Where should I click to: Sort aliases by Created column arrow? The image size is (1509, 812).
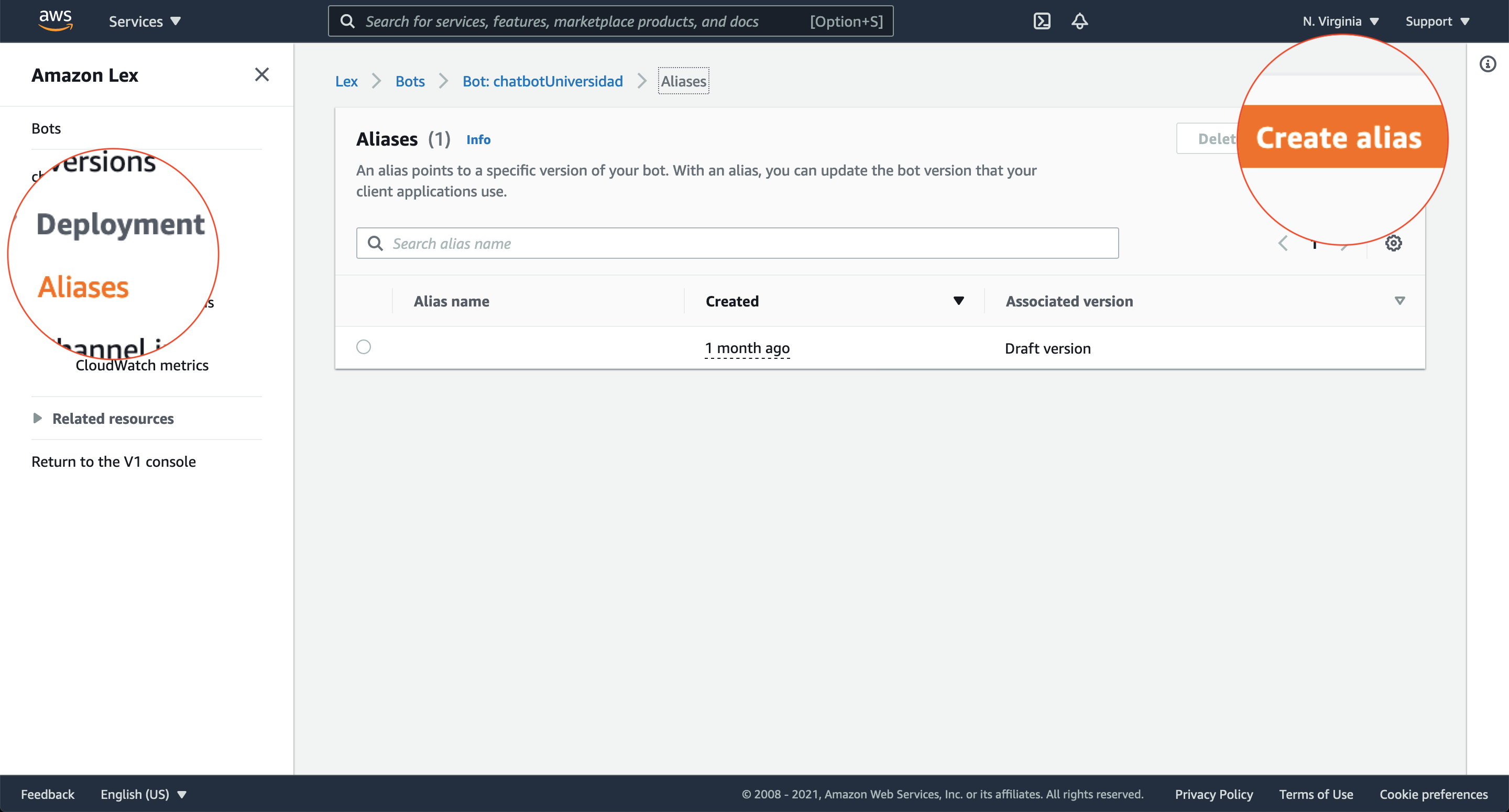tap(958, 301)
